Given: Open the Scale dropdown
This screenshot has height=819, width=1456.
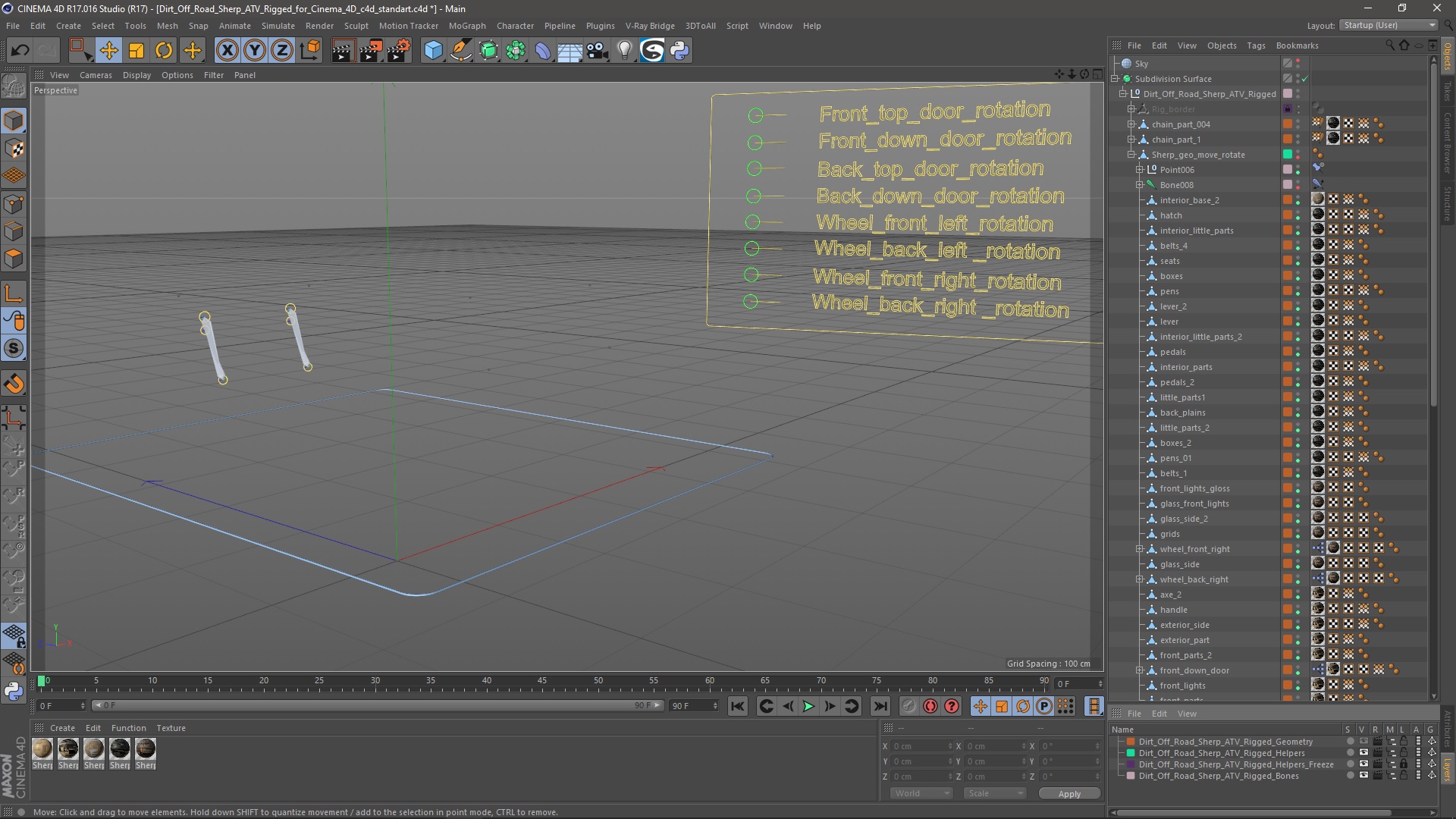Looking at the screenshot, I should (994, 793).
